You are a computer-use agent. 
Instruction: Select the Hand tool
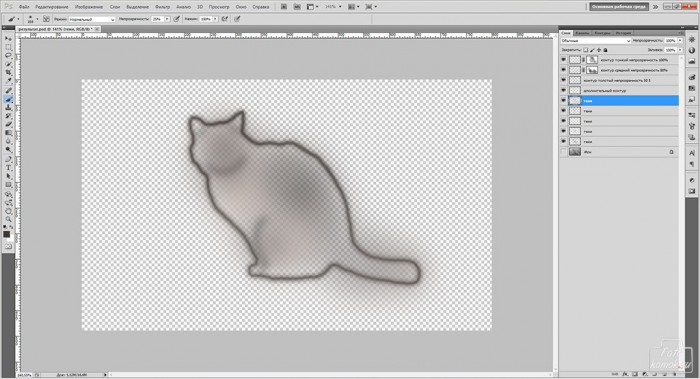8,211
